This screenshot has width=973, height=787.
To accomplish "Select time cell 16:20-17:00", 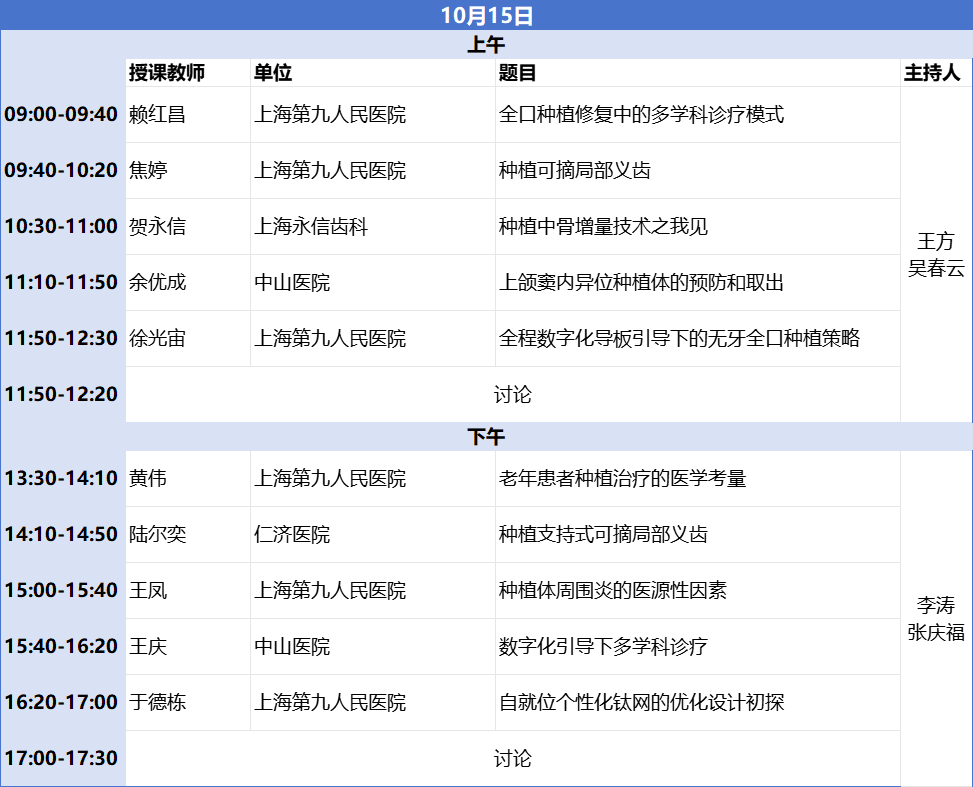I will 61,702.
